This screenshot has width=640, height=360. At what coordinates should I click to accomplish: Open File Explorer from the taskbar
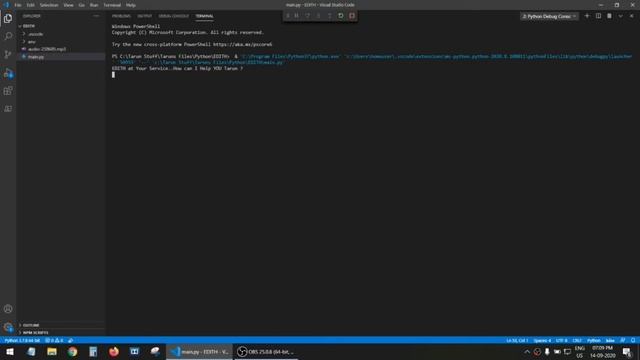[x=52, y=351]
